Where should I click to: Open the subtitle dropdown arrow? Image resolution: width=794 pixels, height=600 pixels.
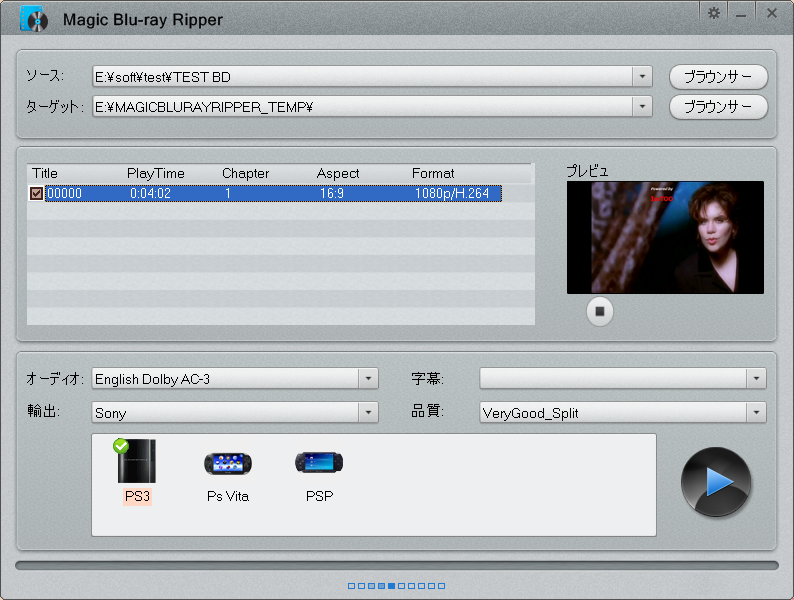756,379
